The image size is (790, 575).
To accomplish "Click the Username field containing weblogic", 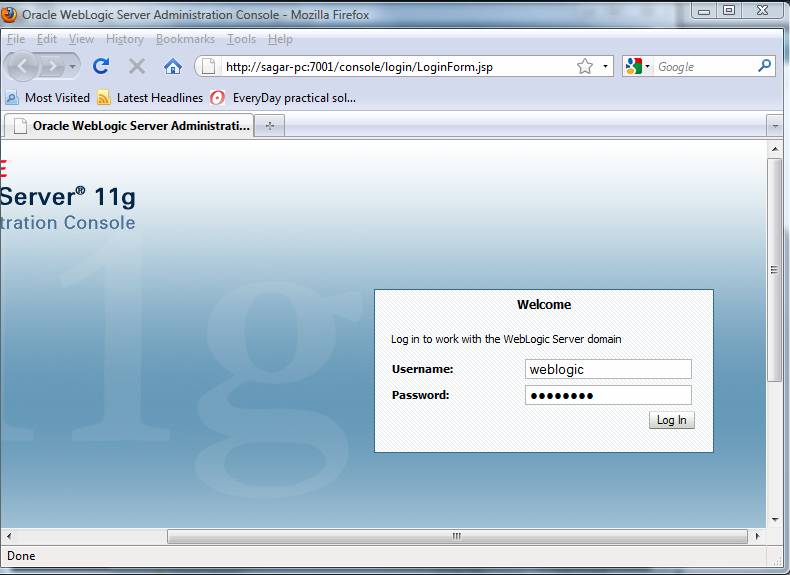I will (x=608, y=369).
